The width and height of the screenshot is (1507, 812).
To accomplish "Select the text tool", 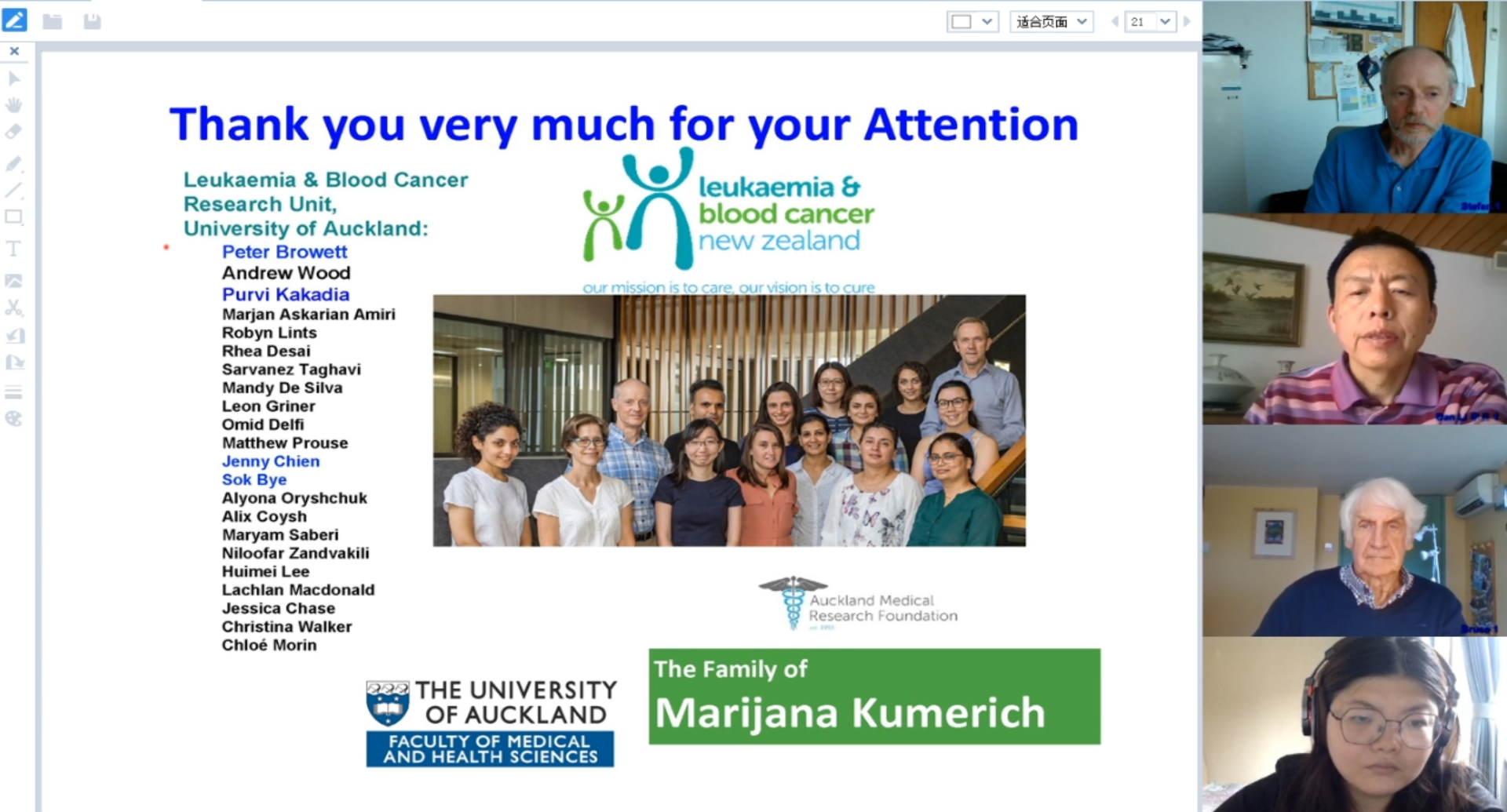I will pyautogui.click(x=13, y=249).
